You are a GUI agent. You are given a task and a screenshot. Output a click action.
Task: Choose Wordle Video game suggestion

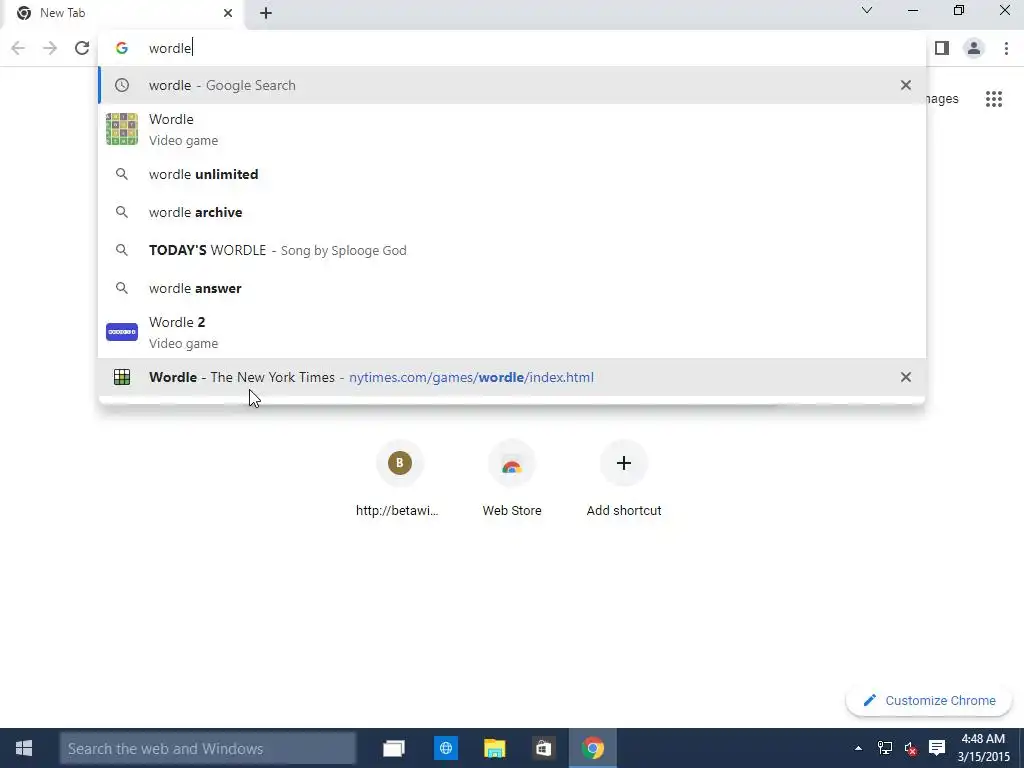[512, 129]
